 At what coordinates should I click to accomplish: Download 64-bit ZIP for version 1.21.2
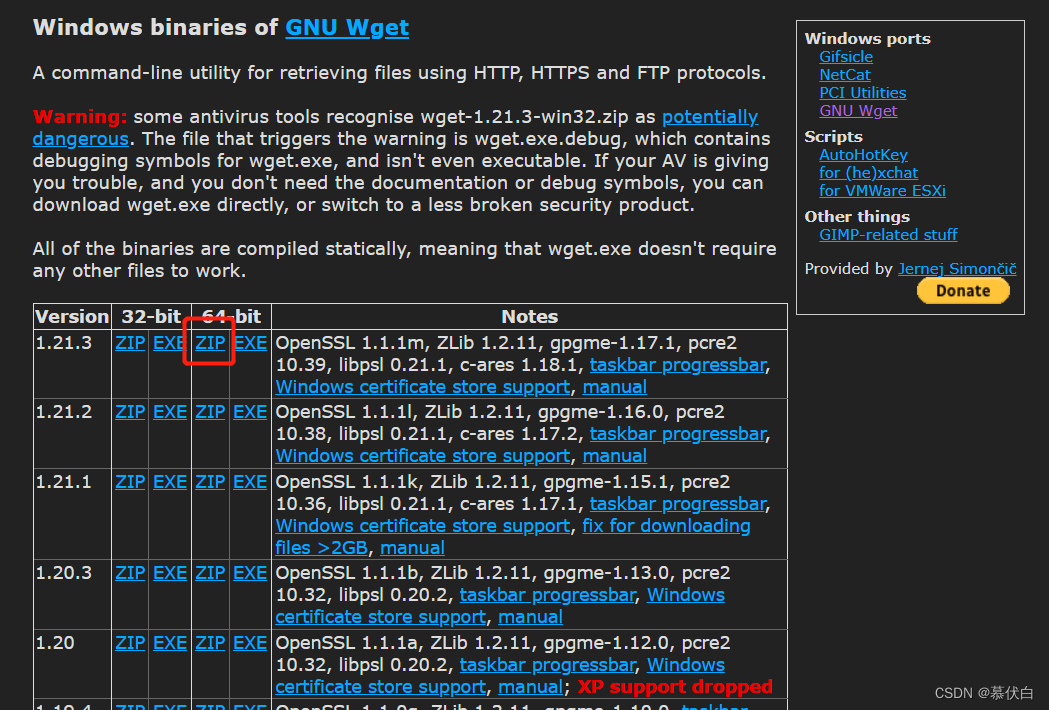tap(210, 412)
